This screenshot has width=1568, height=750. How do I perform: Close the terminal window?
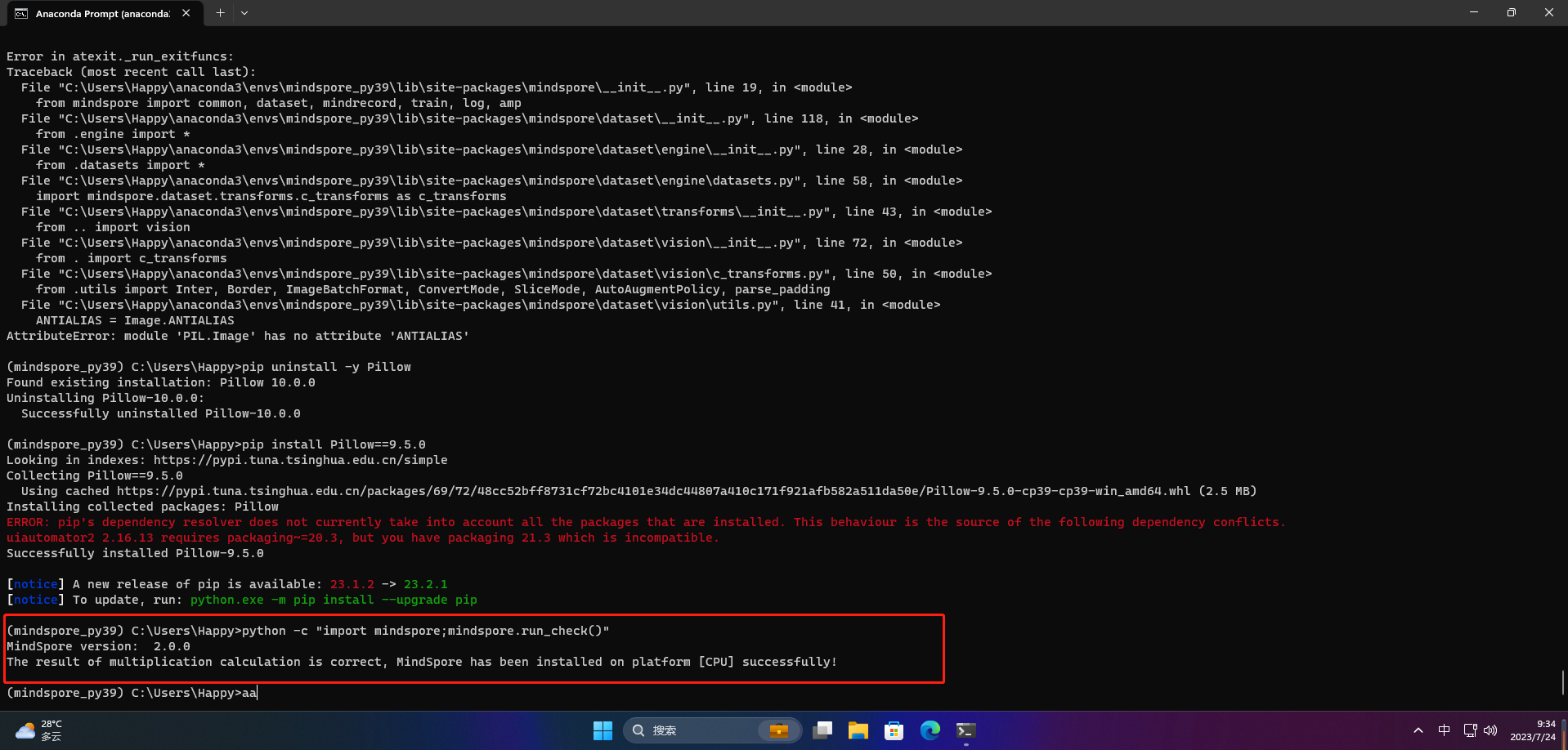pyautogui.click(x=1549, y=12)
